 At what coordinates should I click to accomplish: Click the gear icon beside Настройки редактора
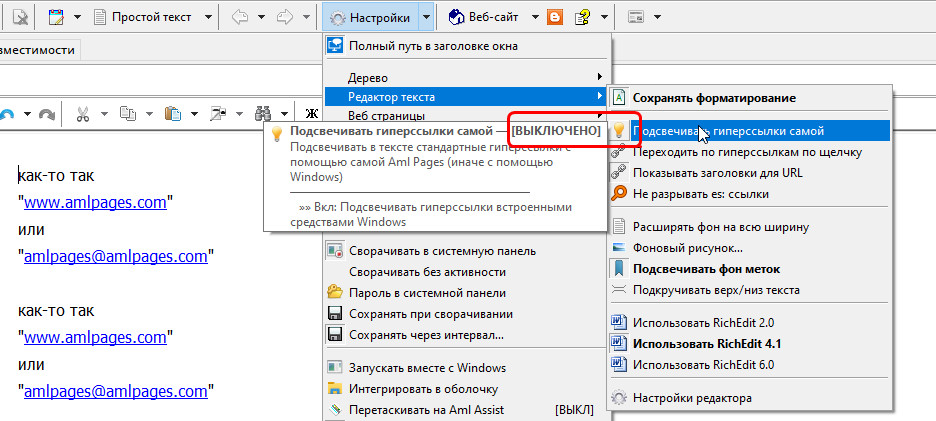click(x=620, y=398)
